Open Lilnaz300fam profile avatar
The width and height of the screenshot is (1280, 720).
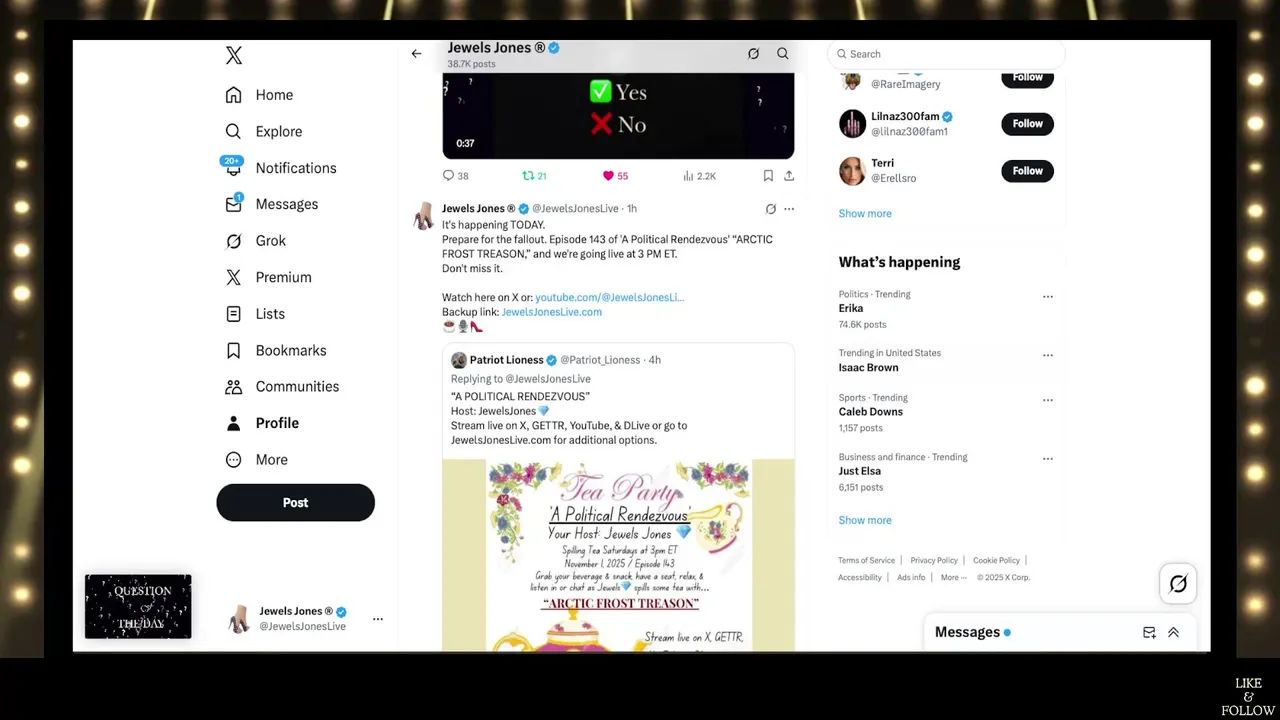tap(852, 124)
